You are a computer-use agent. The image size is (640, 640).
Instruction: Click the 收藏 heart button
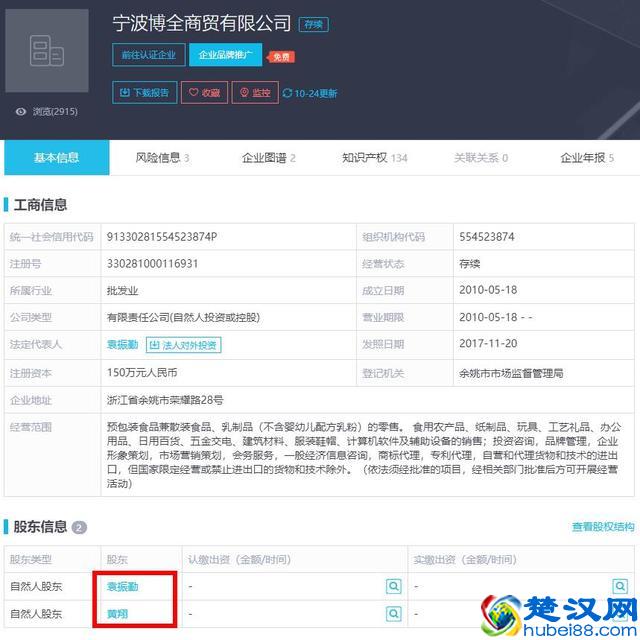click(204, 92)
